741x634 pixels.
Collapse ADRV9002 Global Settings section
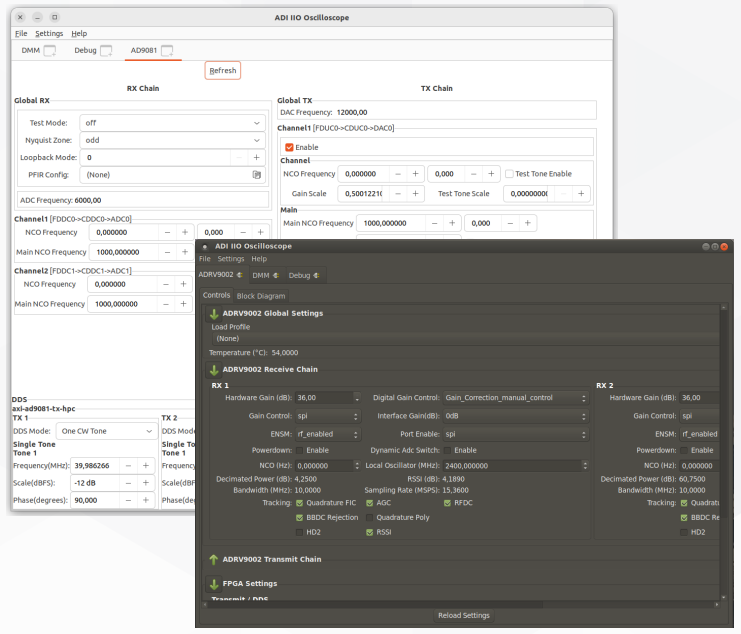click(x=214, y=314)
